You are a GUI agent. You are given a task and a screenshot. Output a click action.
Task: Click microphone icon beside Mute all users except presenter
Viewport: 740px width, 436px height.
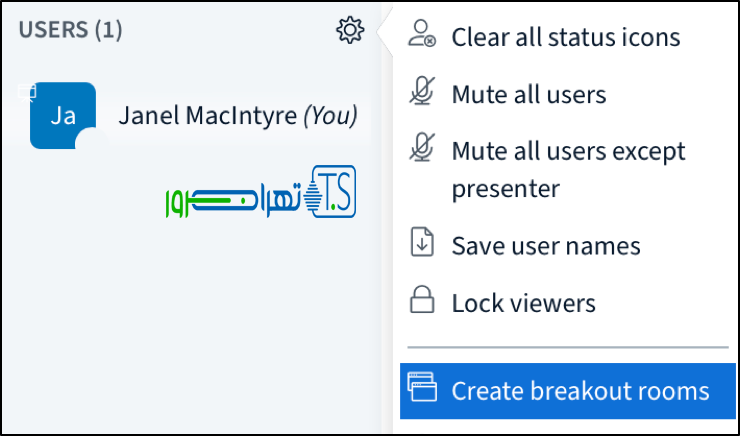pyautogui.click(x=422, y=150)
